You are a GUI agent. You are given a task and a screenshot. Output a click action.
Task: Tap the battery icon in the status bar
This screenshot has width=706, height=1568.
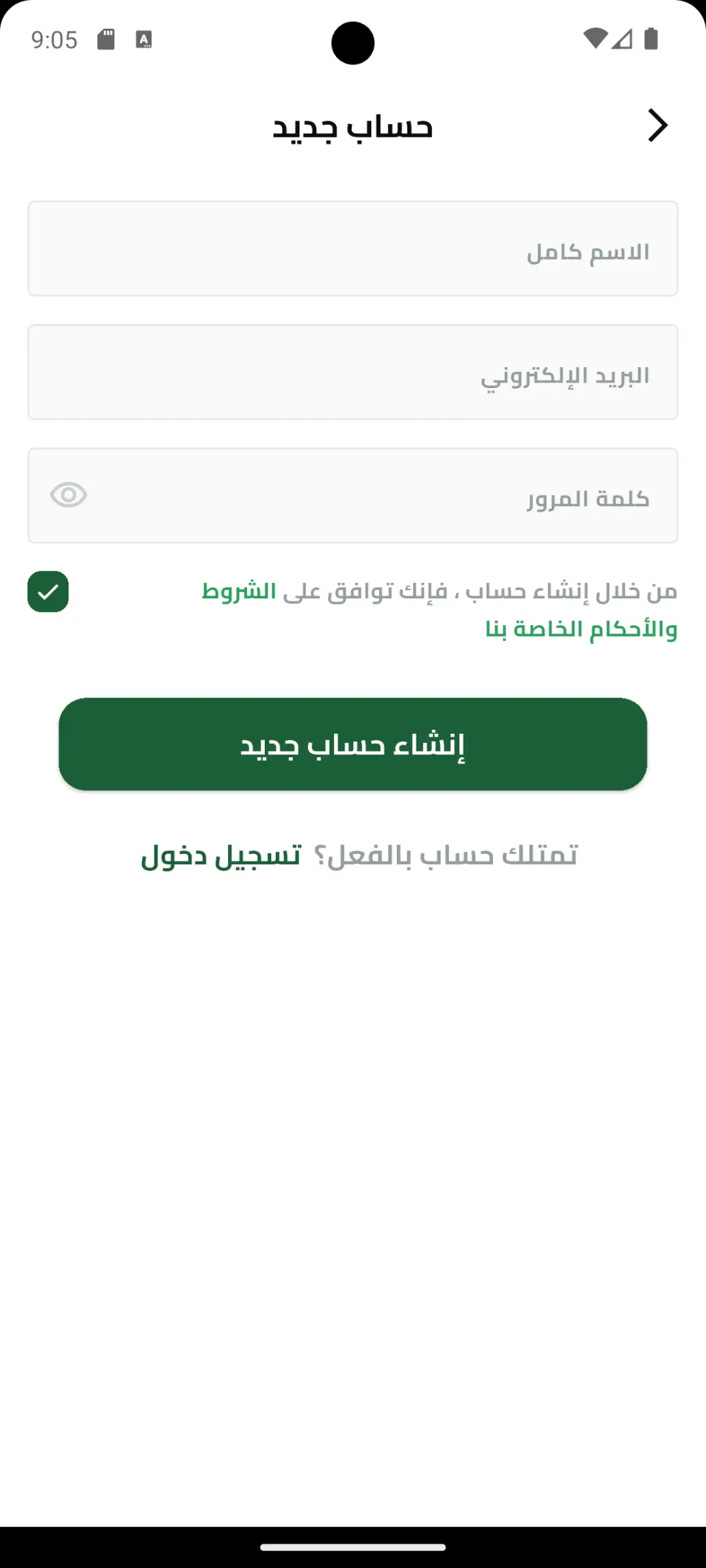(x=650, y=40)
